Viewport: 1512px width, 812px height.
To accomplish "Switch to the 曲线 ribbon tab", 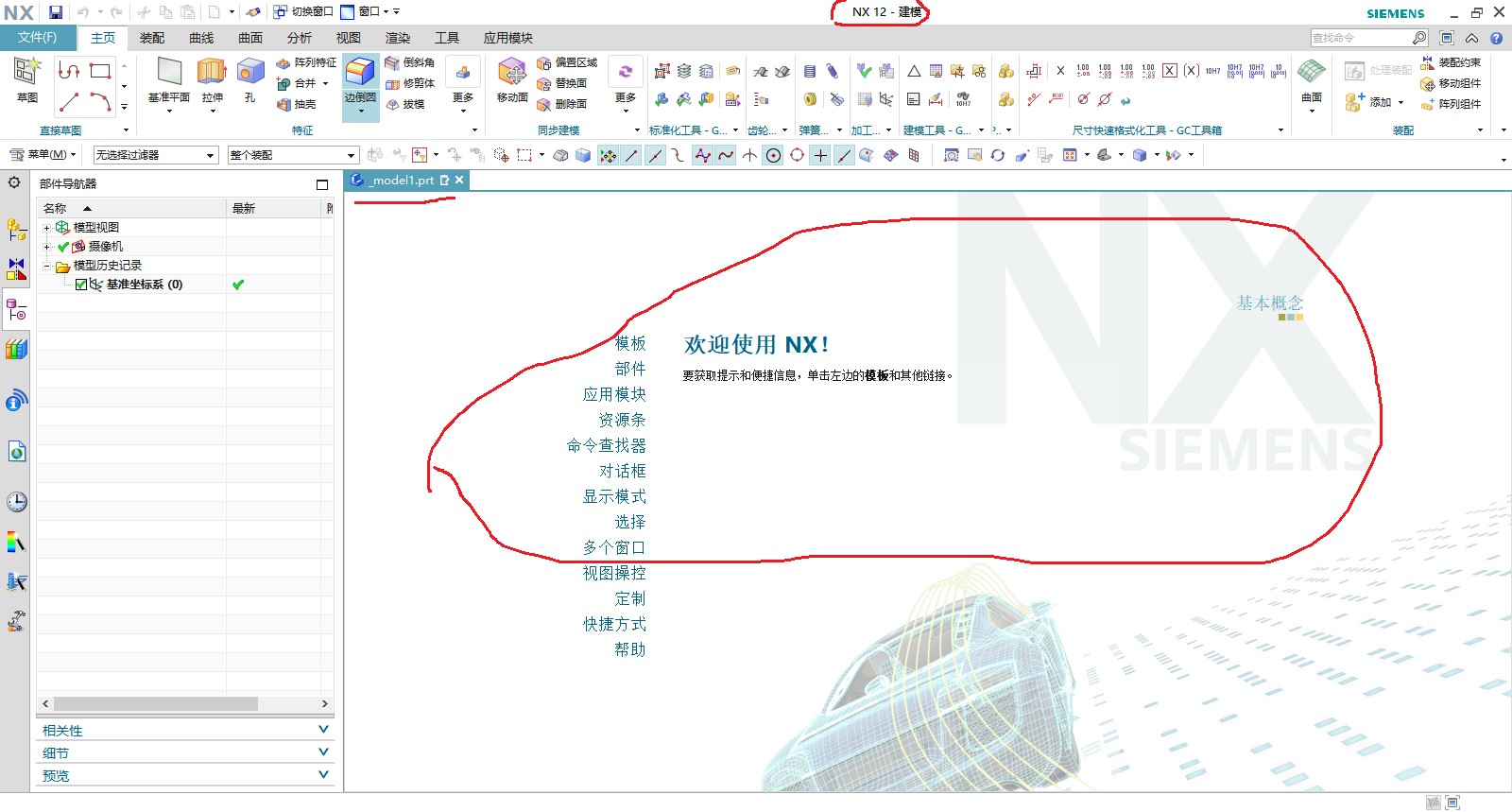I will pos(201,38).
